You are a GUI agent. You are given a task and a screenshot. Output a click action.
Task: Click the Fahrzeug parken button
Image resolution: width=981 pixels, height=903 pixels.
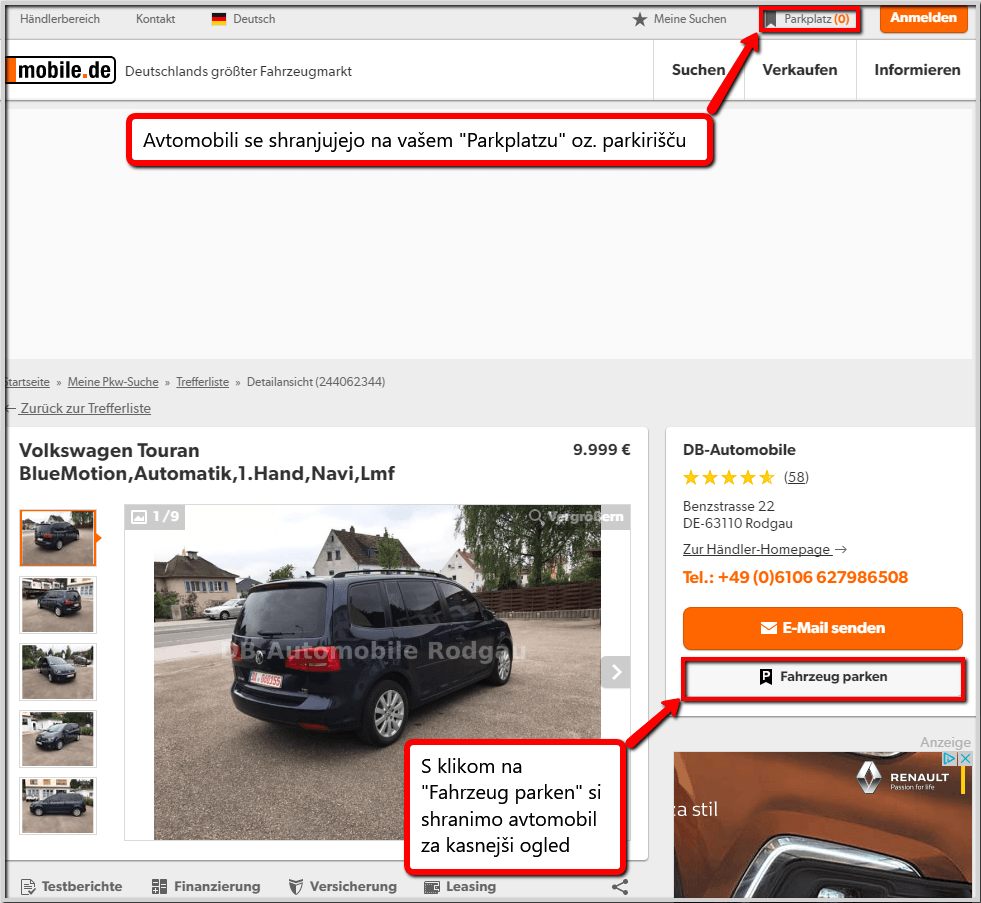coord(822,677)
